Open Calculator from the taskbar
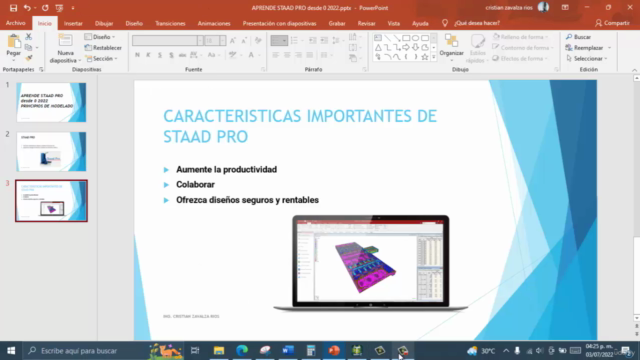This screenshot has width=640, height=360. 311,350
